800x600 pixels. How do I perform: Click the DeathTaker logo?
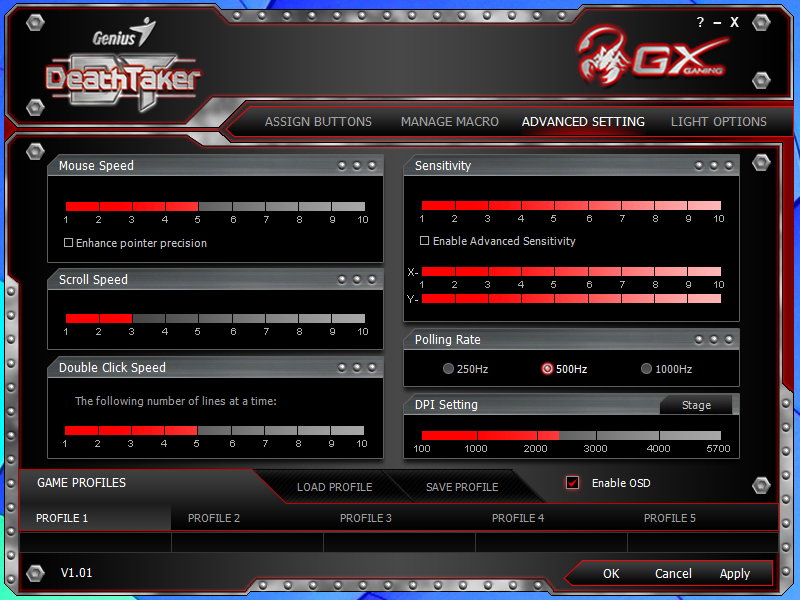122,81
